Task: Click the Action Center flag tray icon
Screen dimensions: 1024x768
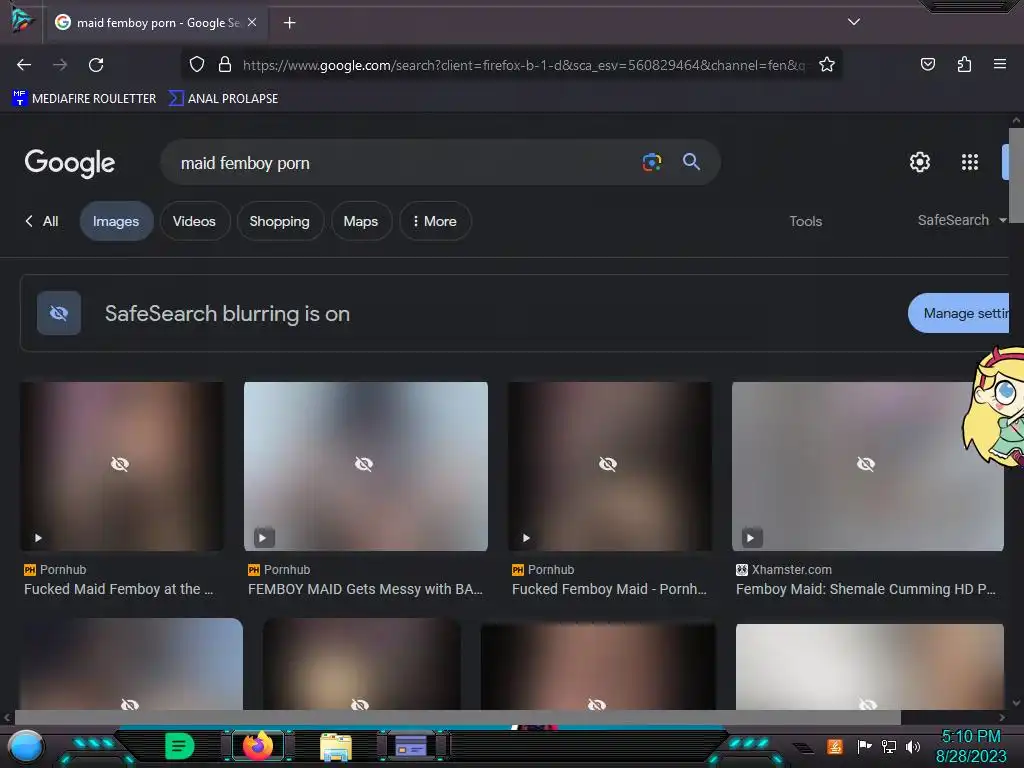Action: [864, 746]
